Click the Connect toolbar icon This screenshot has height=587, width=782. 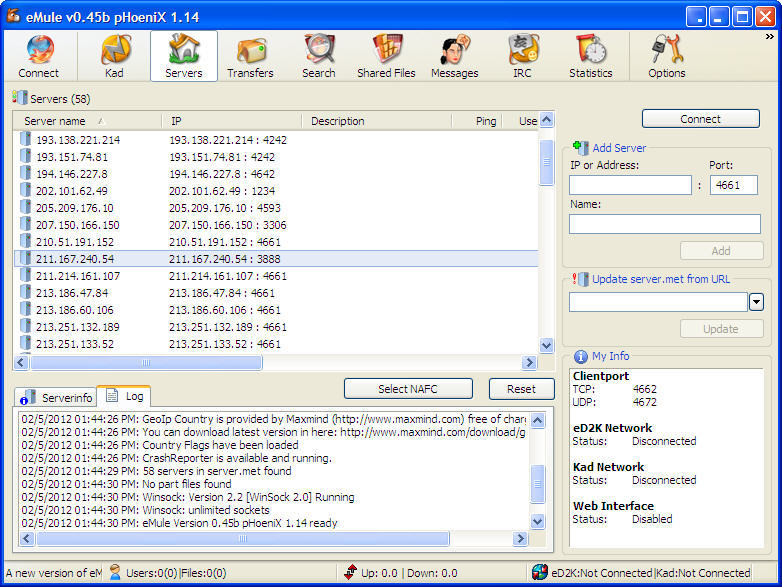pos(39,56)
